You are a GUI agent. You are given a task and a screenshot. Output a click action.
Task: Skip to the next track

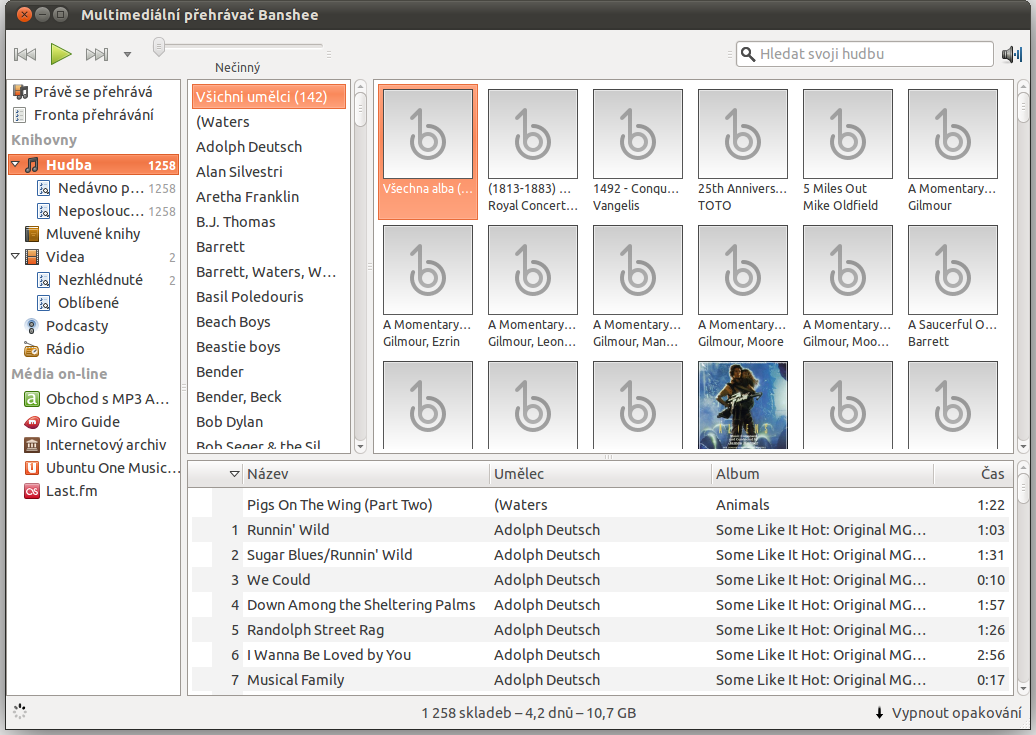(x=96, y=54)
